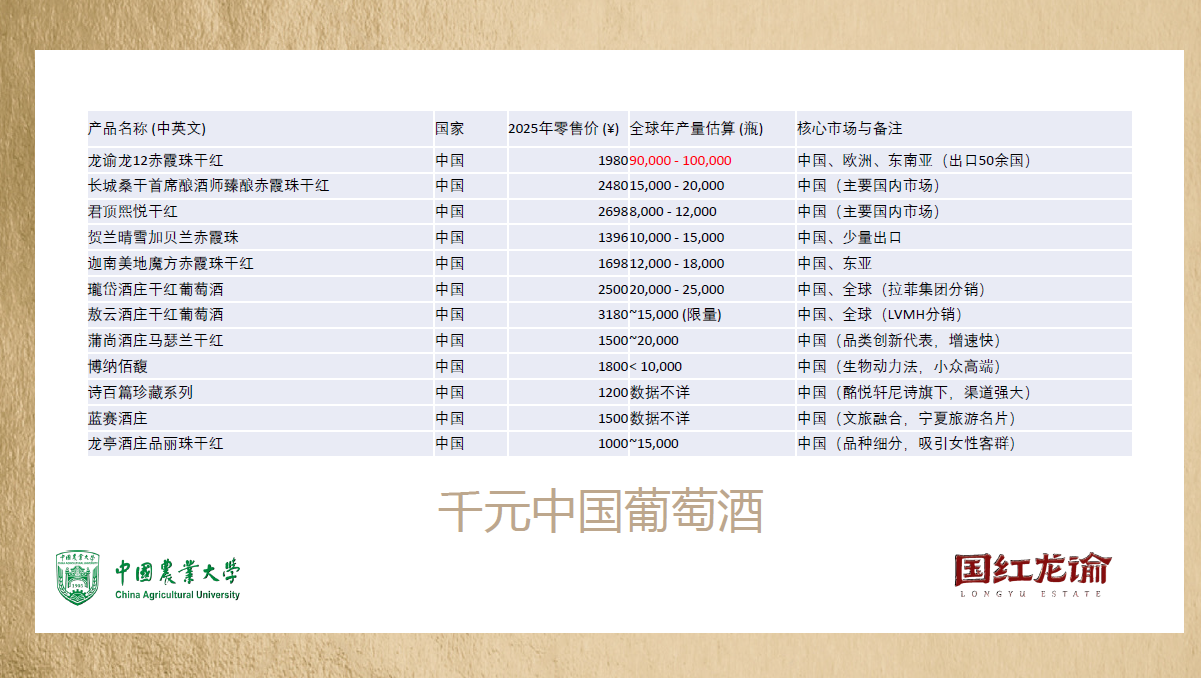The width and height of the screenshot is (1201, 678).
Task: Click the price 2500 in the 瓏岱酒庄 row
Action: click(x=613, y=290)
